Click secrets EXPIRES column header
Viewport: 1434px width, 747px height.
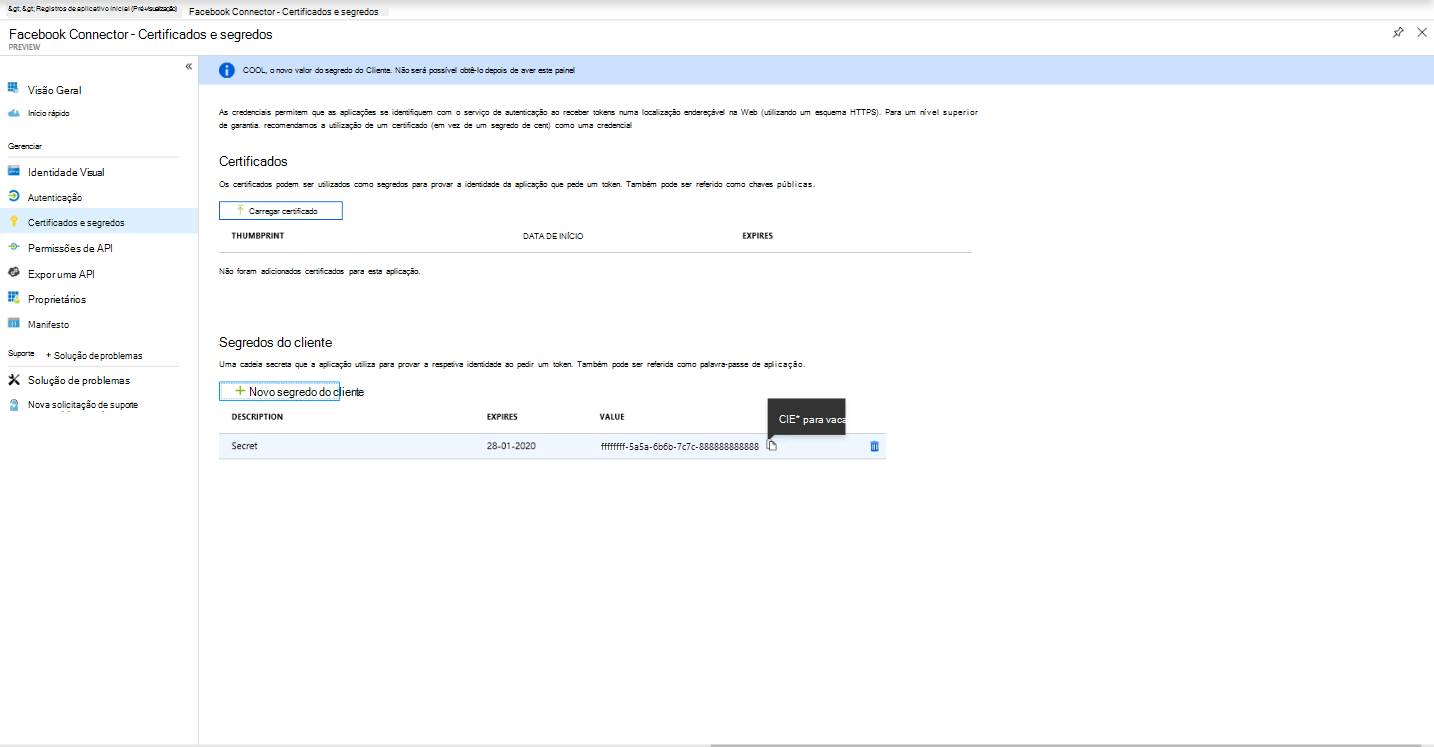(502, 417)
